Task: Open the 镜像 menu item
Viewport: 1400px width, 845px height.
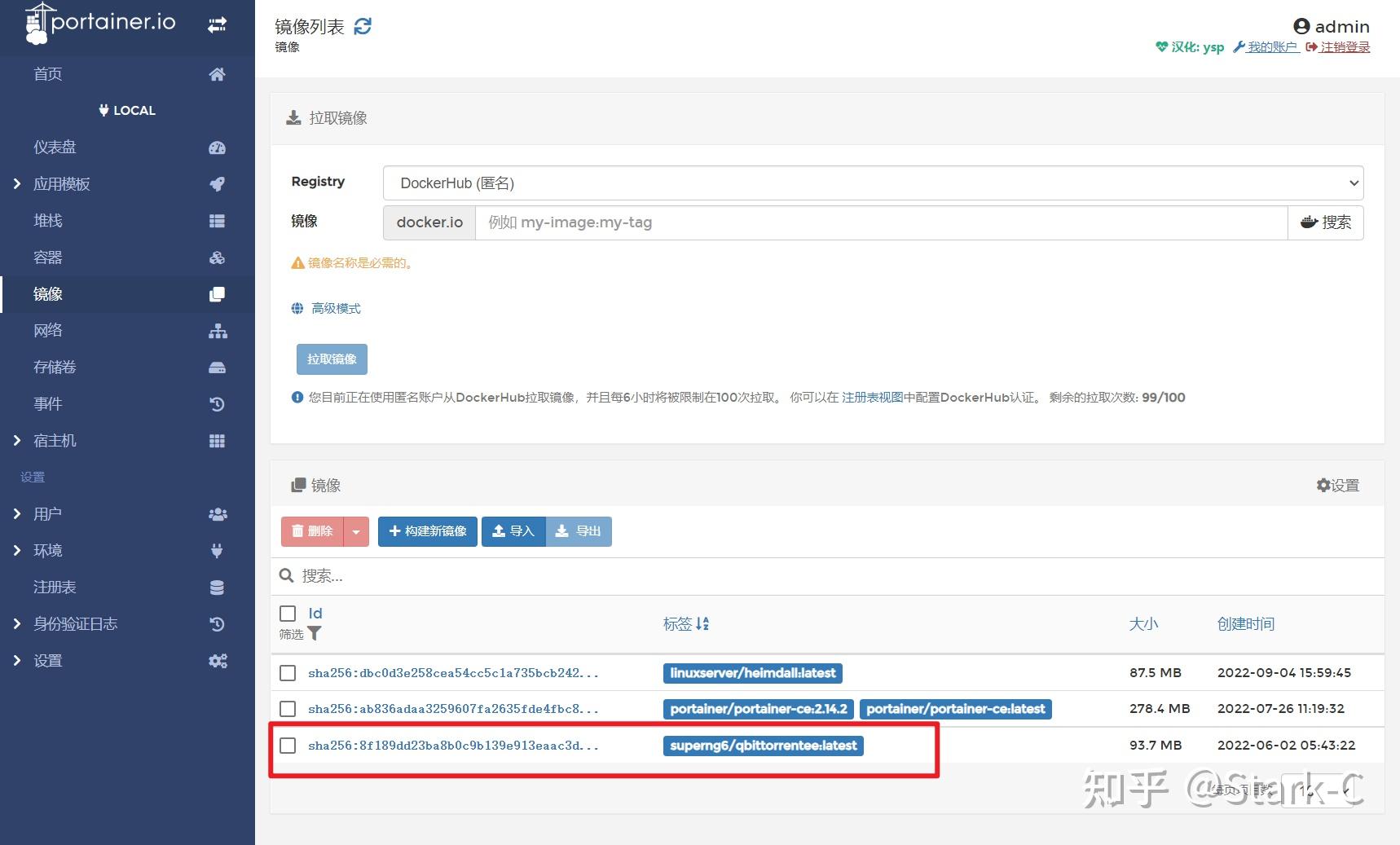Action: (48, 294)
